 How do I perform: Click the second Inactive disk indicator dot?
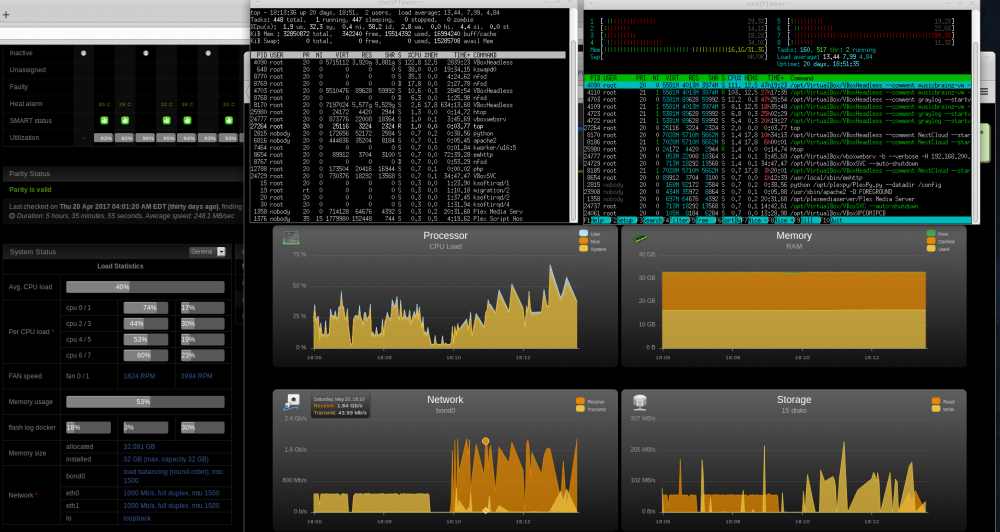pyautogui.click(x=146, y=53)
